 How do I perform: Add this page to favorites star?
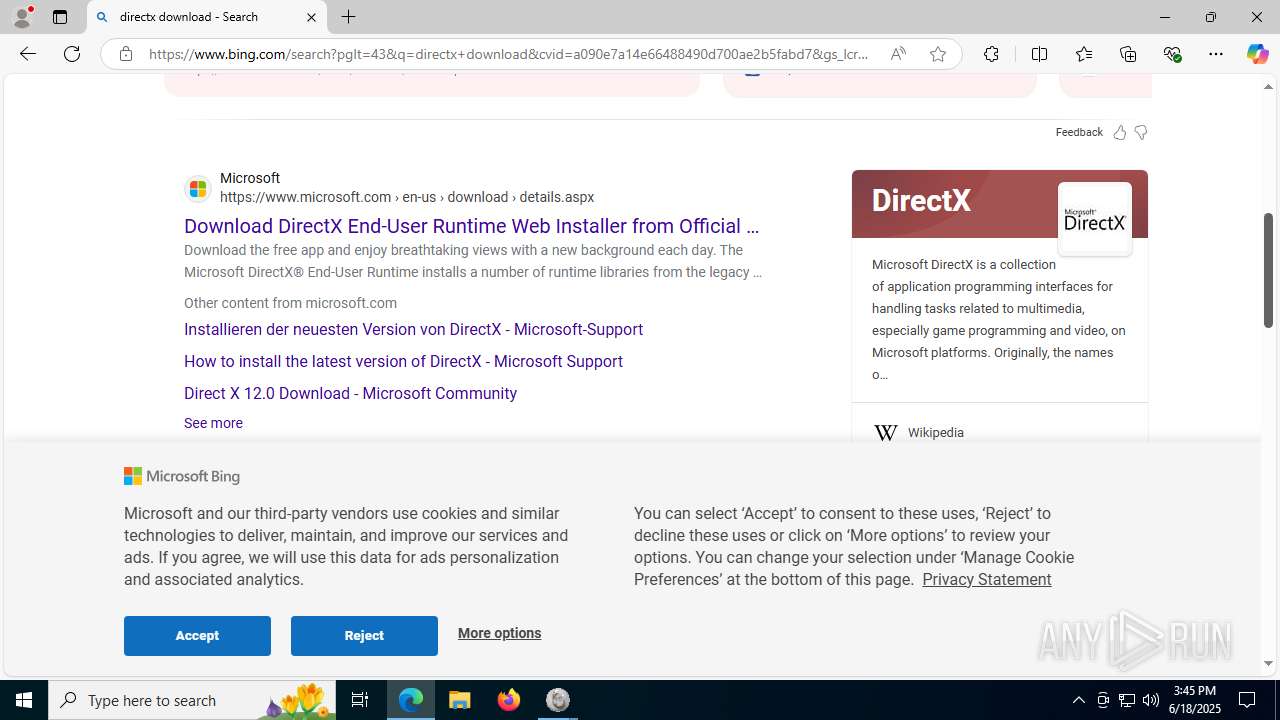[938, 54]
